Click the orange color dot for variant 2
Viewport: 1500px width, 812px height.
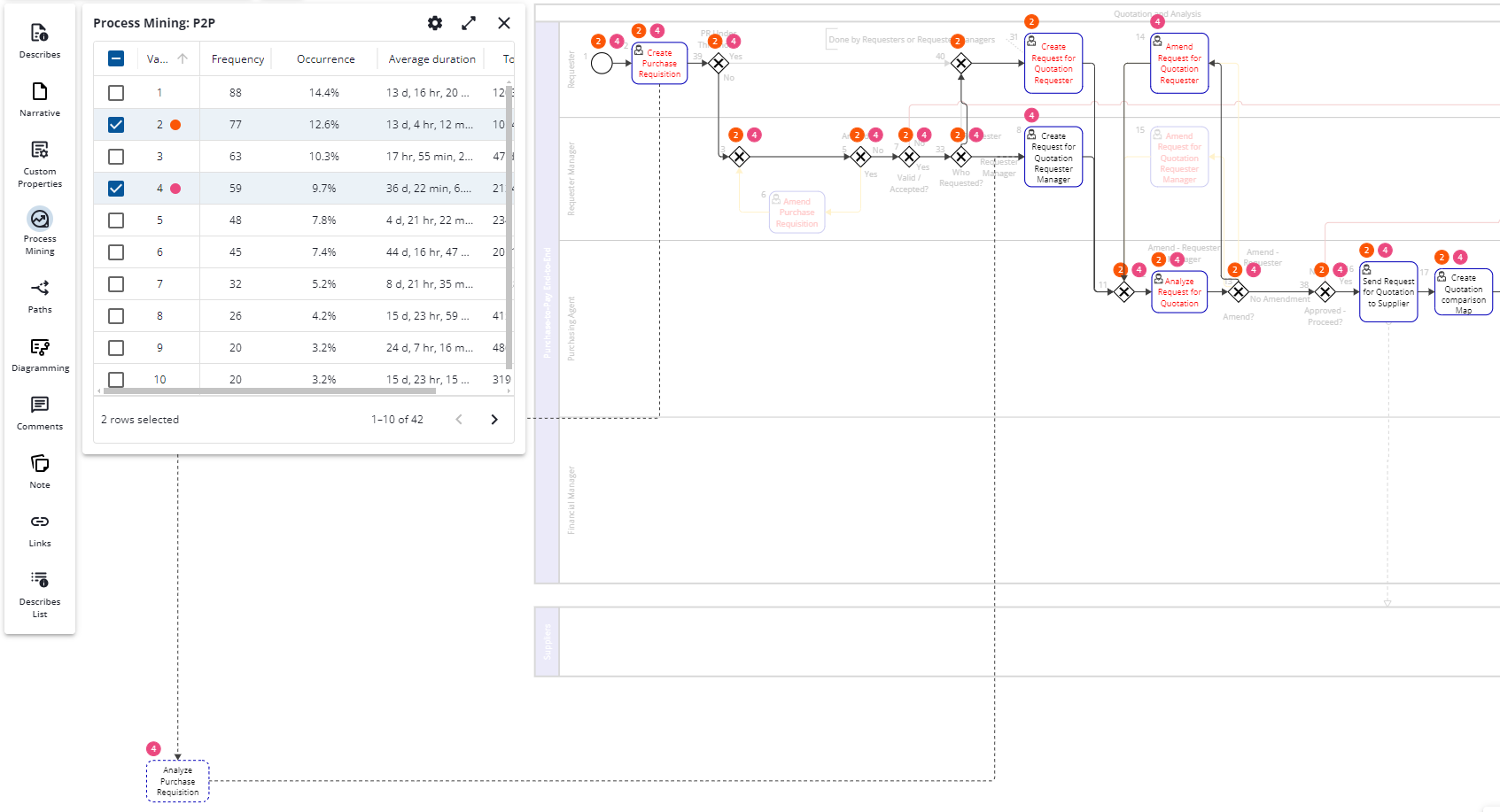click(x=175, y=125)
